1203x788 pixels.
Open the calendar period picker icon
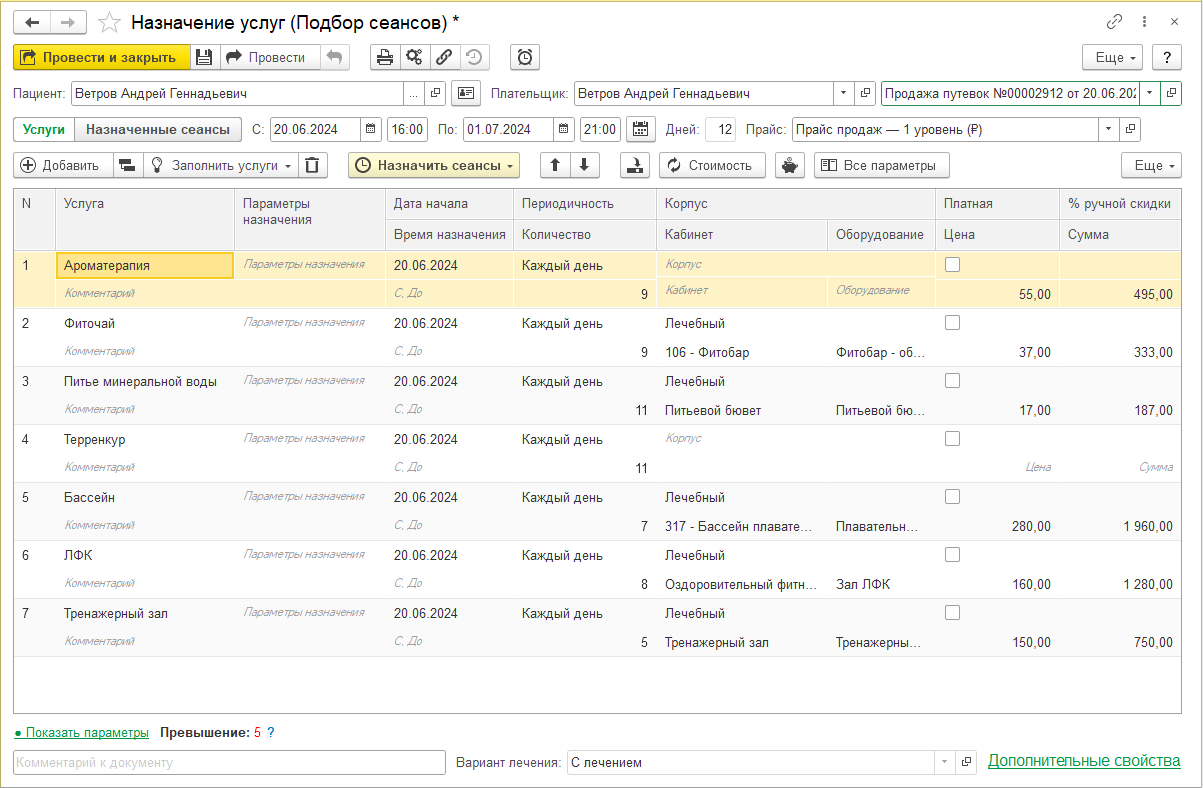coord(640,129)
